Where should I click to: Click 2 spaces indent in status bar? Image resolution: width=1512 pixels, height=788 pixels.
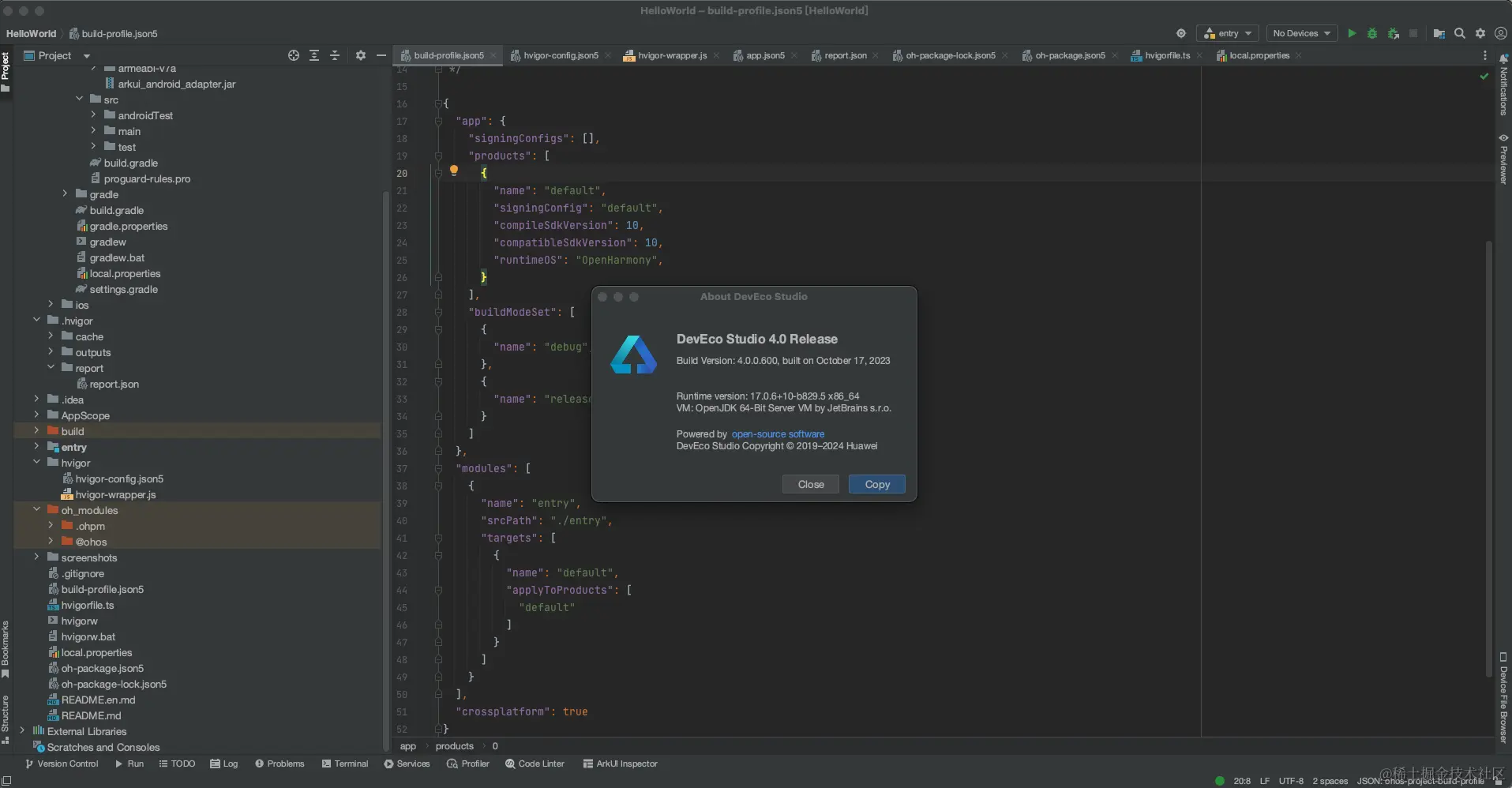[x=1330, y=781]
